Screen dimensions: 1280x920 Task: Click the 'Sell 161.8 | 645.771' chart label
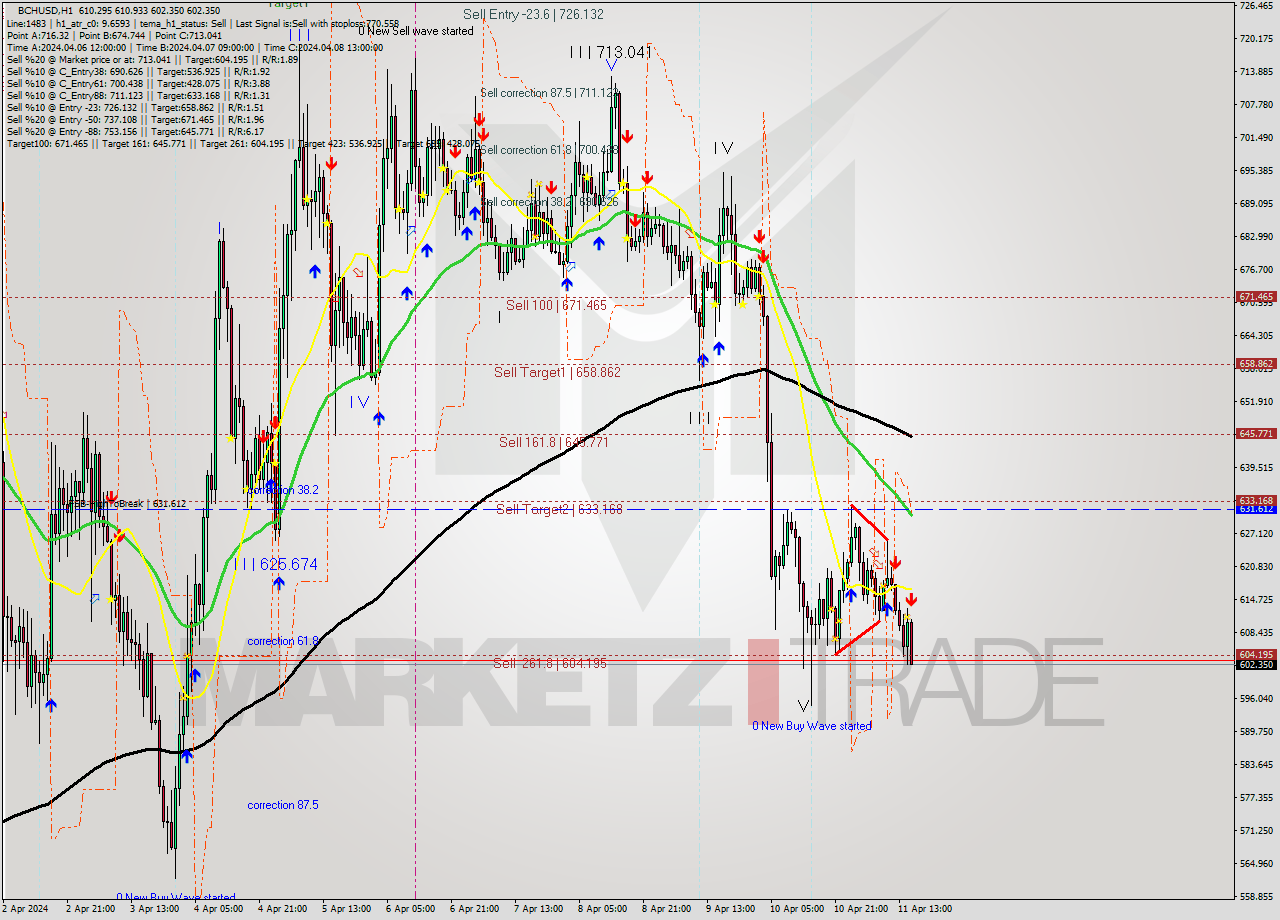[x=553, y=441]
